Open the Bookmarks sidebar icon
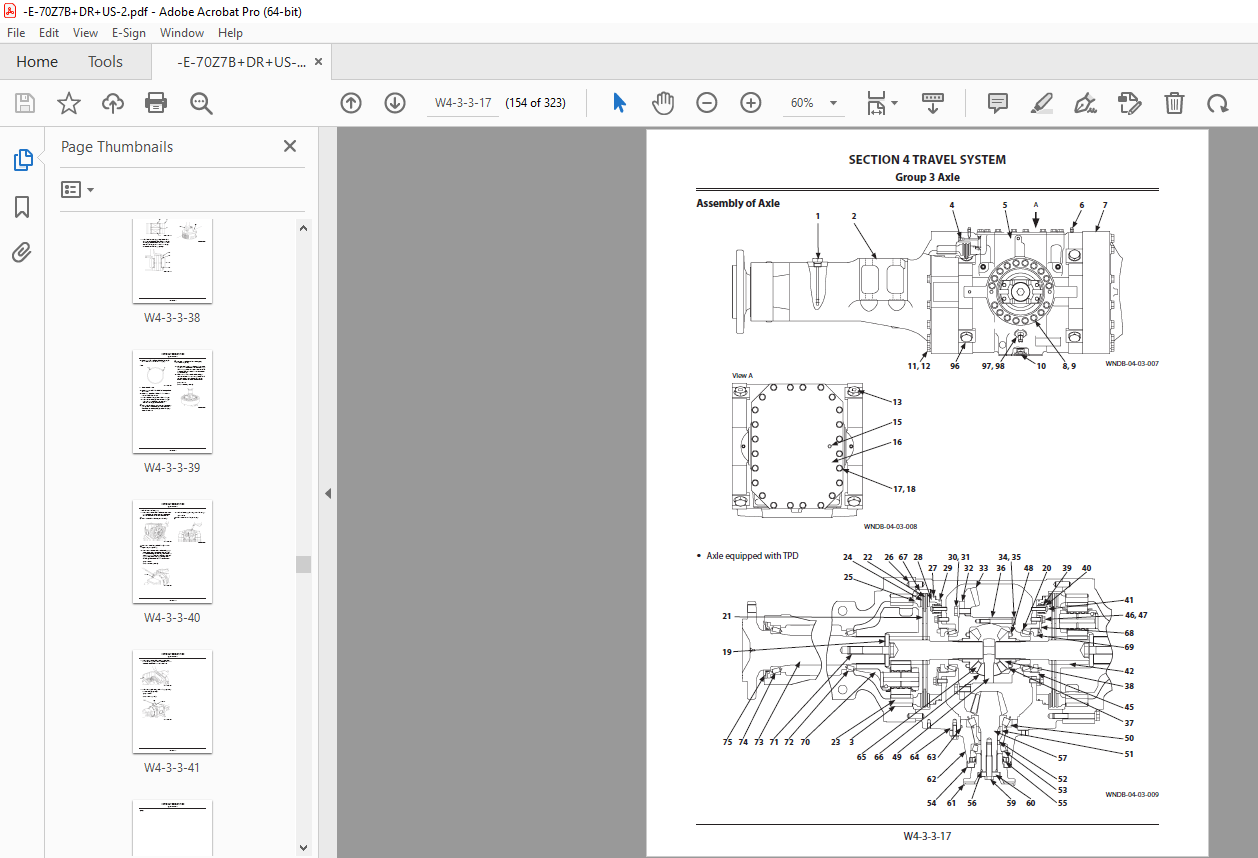 click(x=22, y=207)
